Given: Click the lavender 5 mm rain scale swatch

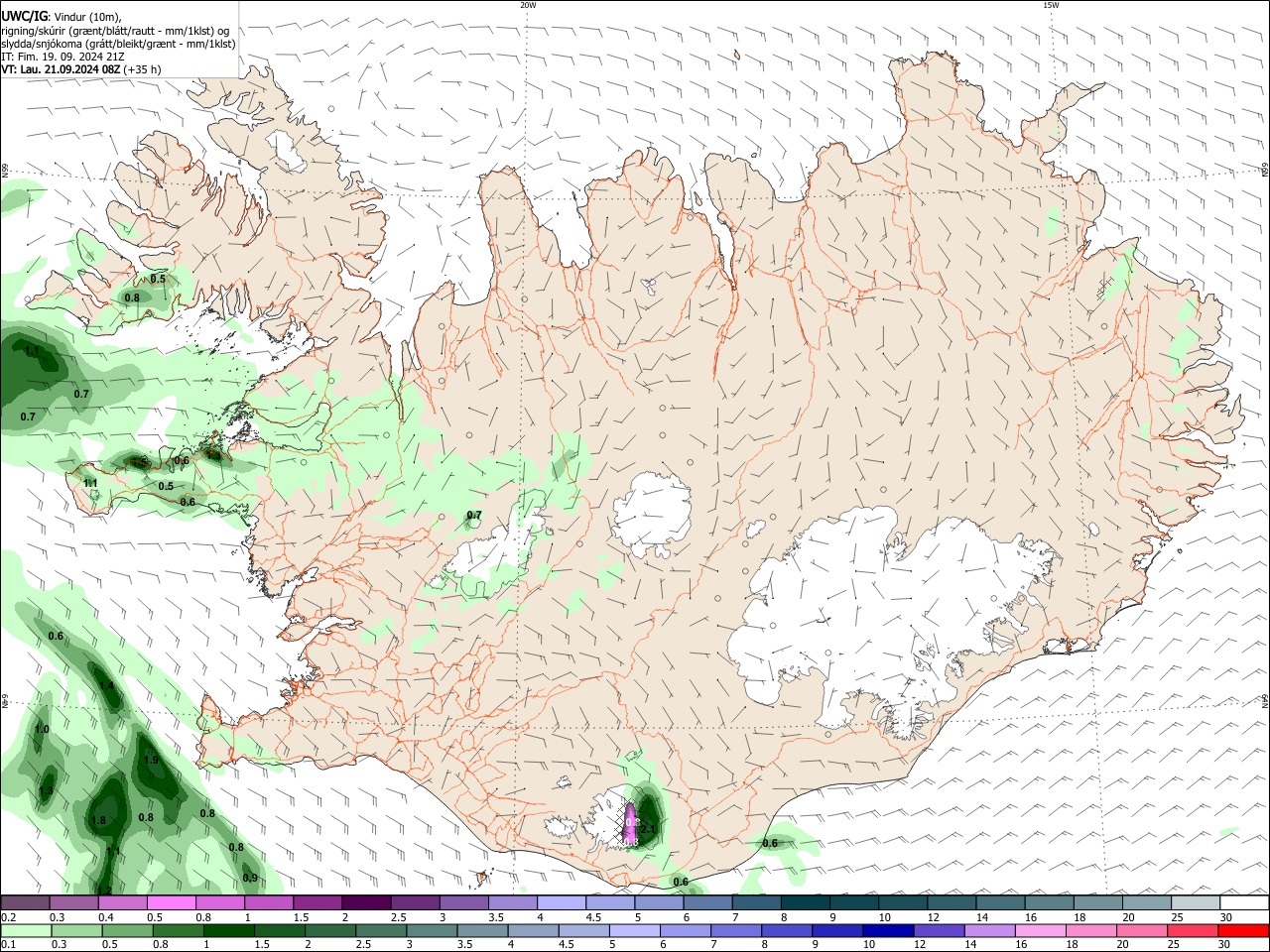Looking at the screenshot, I should pos(634,930).
